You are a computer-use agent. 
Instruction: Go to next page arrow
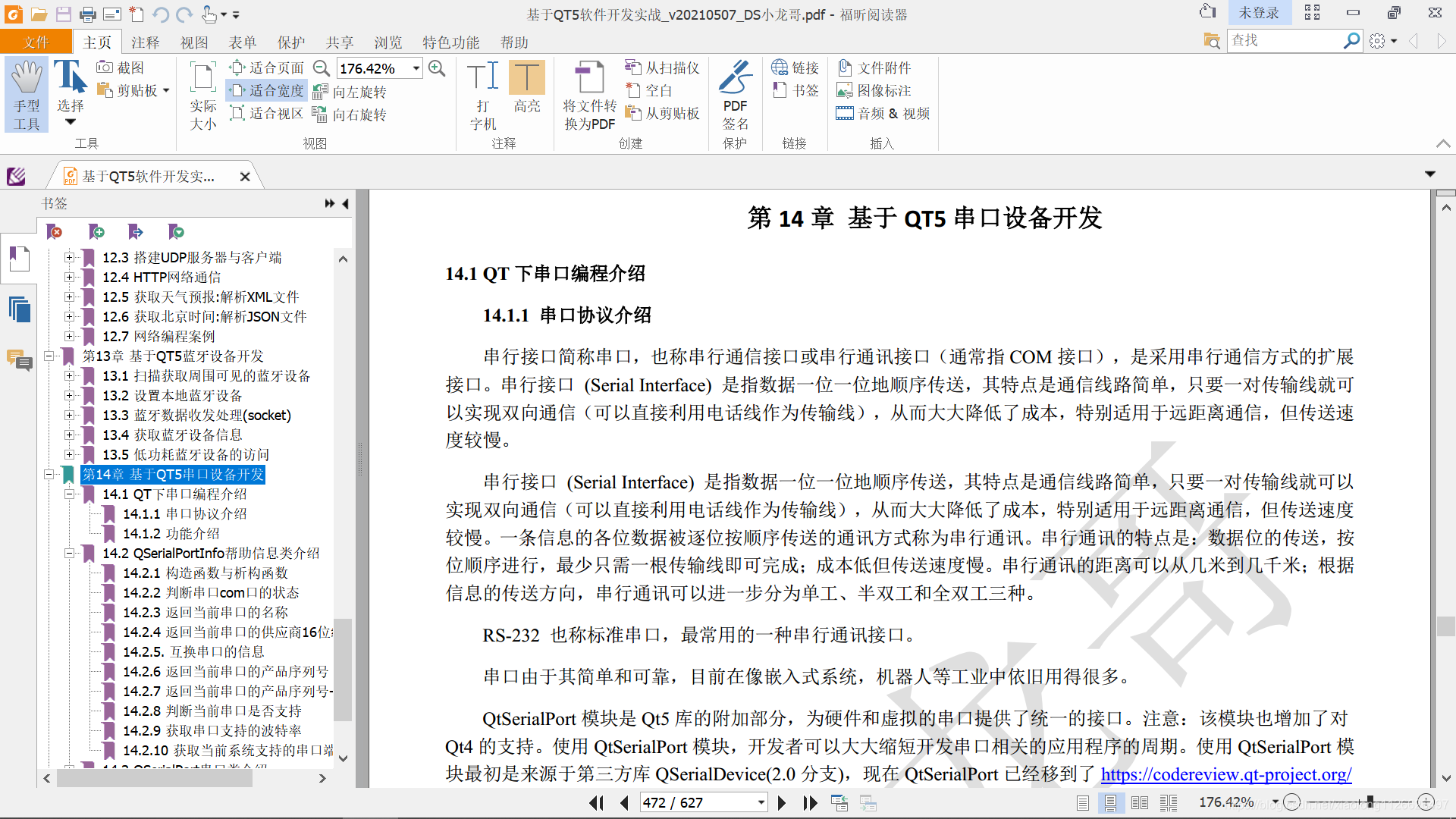point(782,802)
